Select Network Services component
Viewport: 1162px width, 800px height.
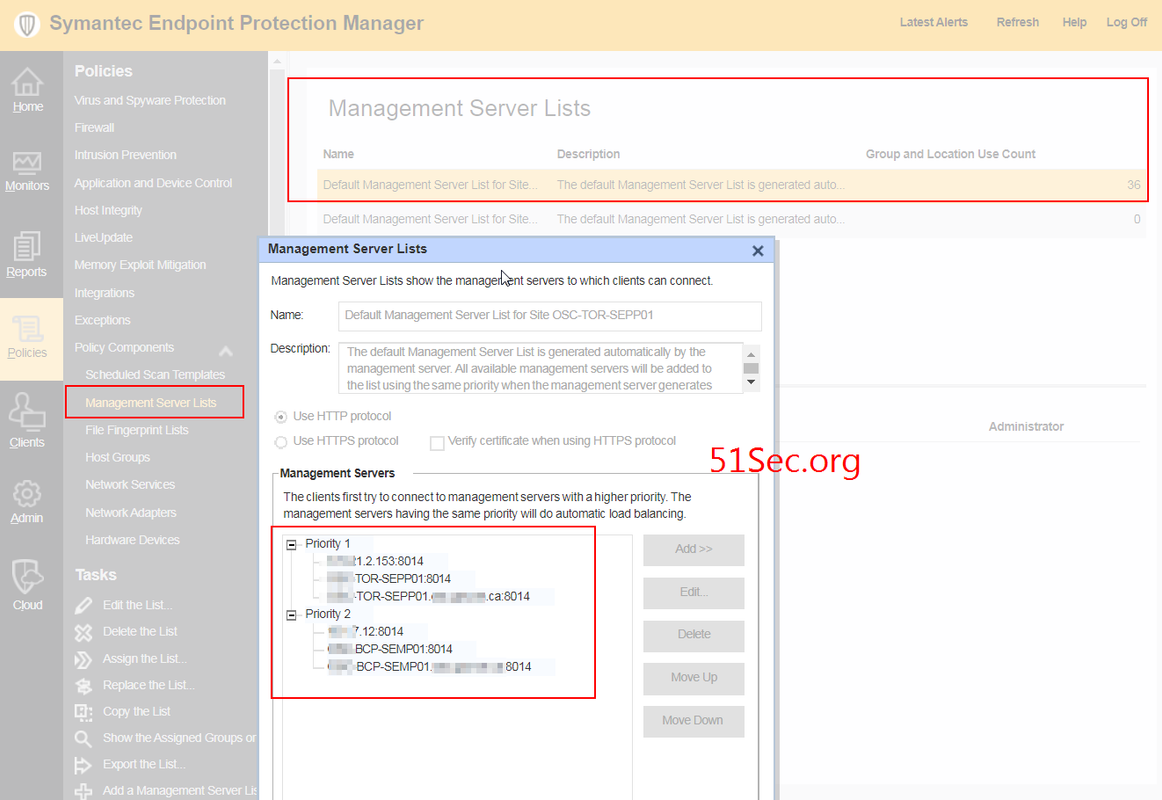pos(130,484)
